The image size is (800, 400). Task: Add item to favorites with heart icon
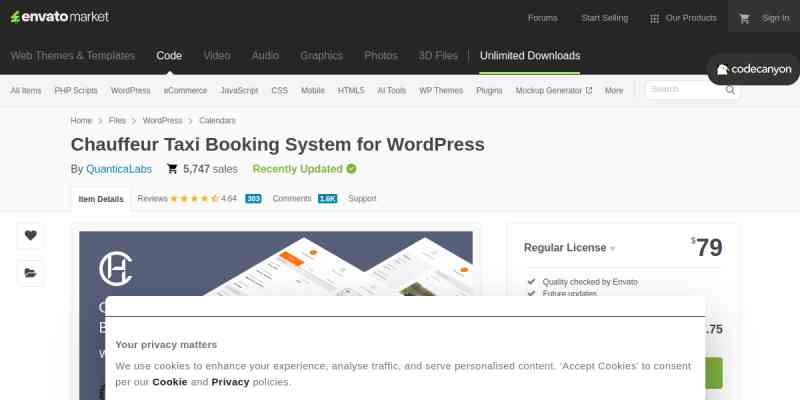point(31,235)
